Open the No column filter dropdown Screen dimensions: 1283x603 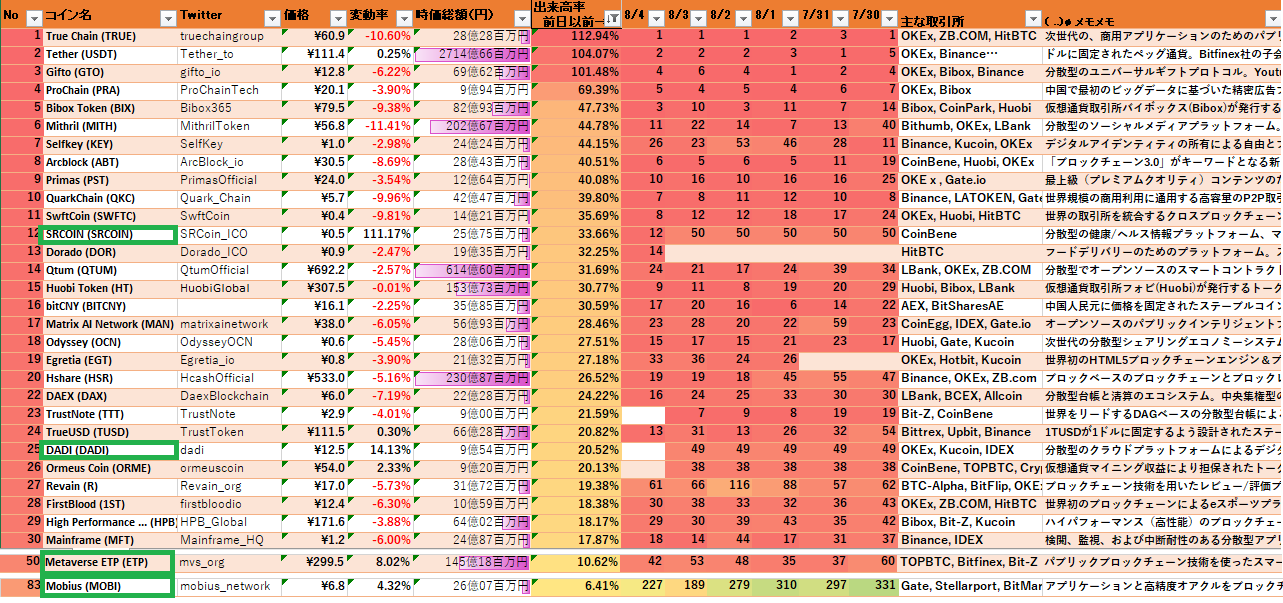(34, 18)
